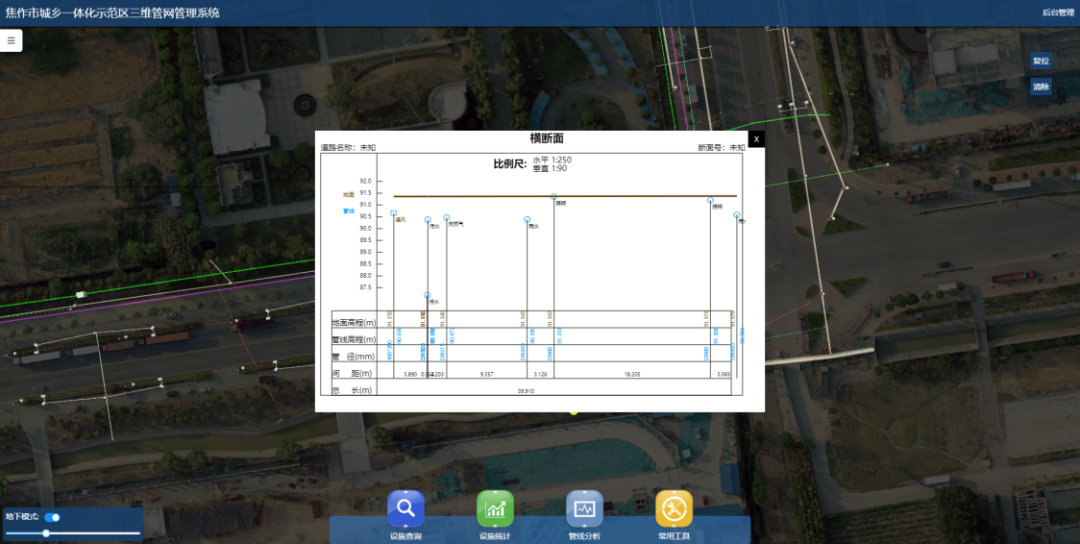Click the lowest pipe marker near 87.5
Viewport: 1080px width, 544px height.
427,295
